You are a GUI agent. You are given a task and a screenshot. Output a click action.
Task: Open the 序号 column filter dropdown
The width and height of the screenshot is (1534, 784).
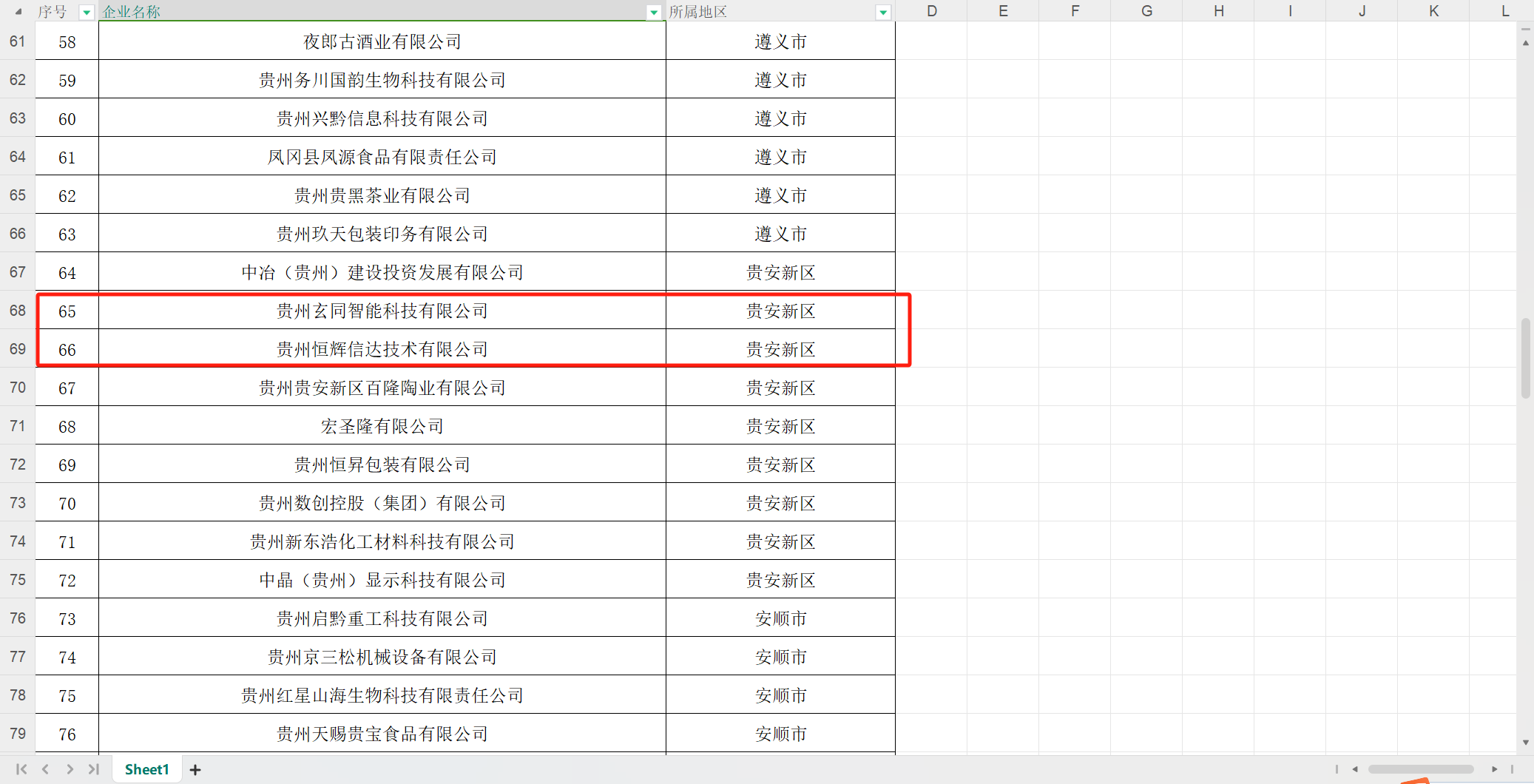click(x=87, y=13)
